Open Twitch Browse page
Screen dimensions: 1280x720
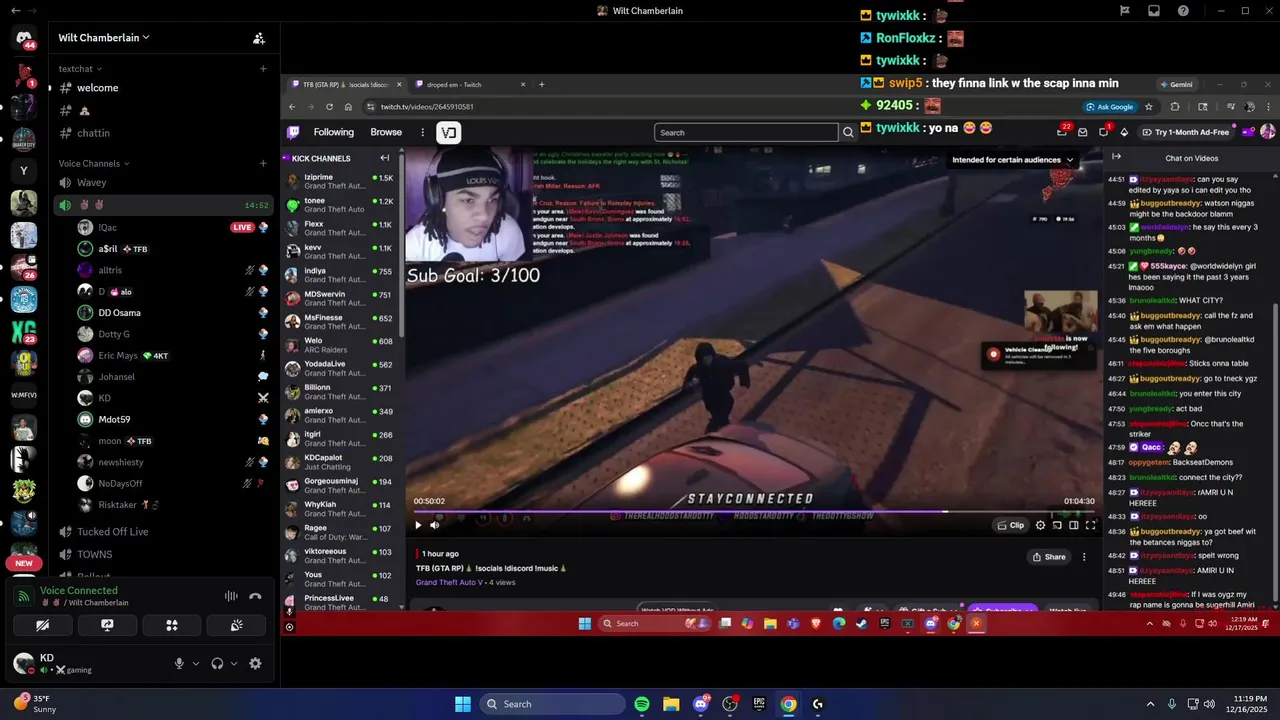click(x=386, y=132)
